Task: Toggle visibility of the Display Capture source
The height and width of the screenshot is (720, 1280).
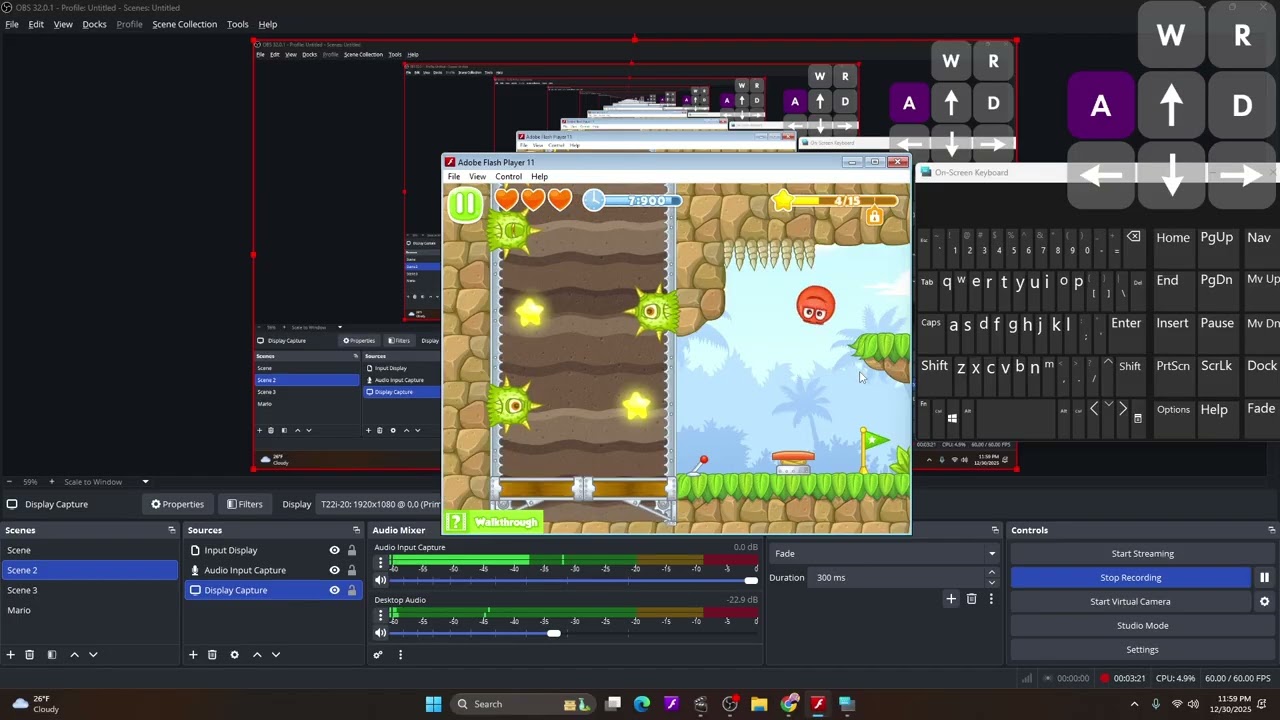Action: [x=334, y=590]
